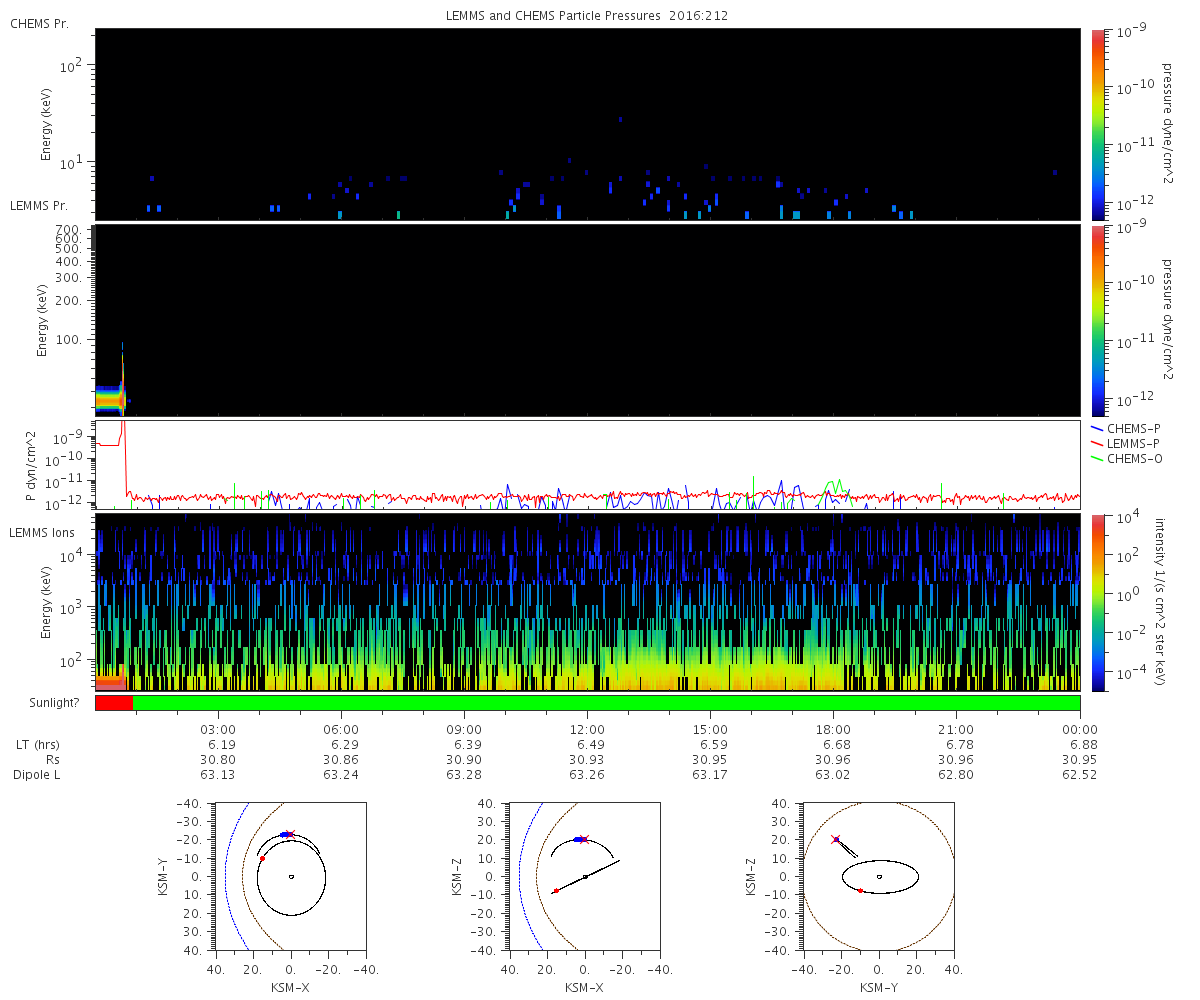The image size is (1200, 1000).
Task: Click the KSM-Y versus KSM-Z orbit plot
Action: [x=879, y=876]
